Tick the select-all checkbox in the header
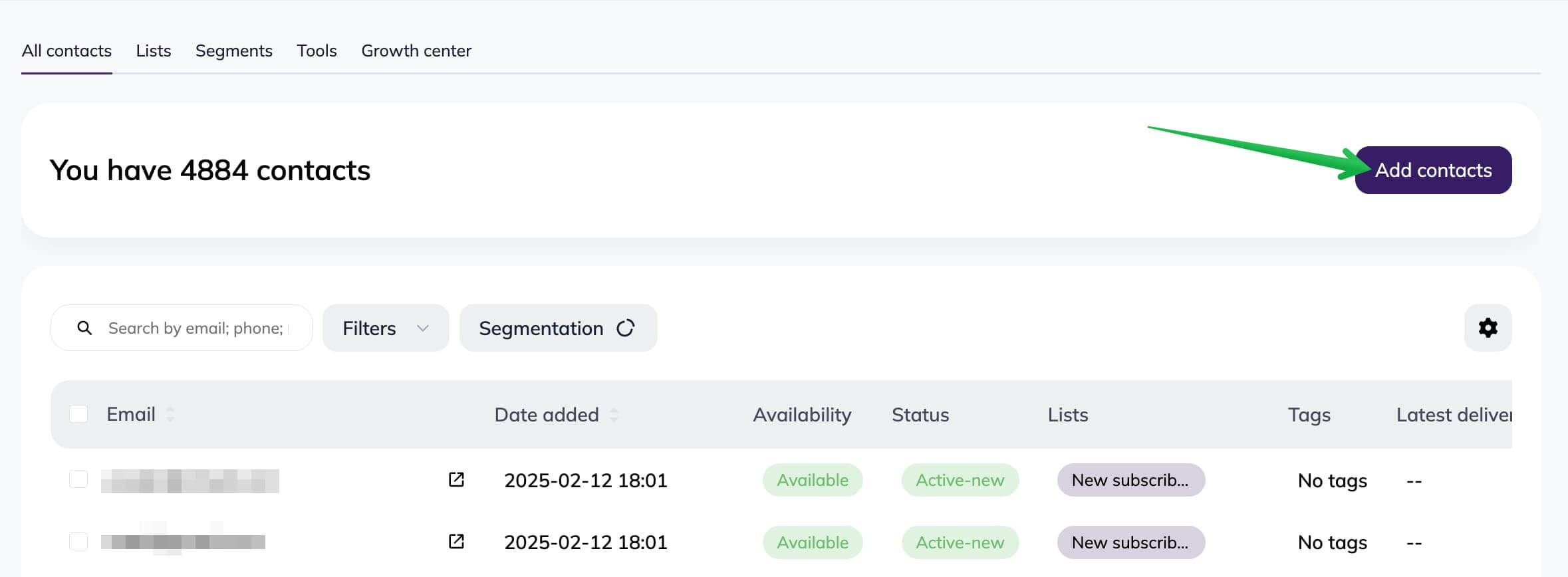 [x=78, y=413]
